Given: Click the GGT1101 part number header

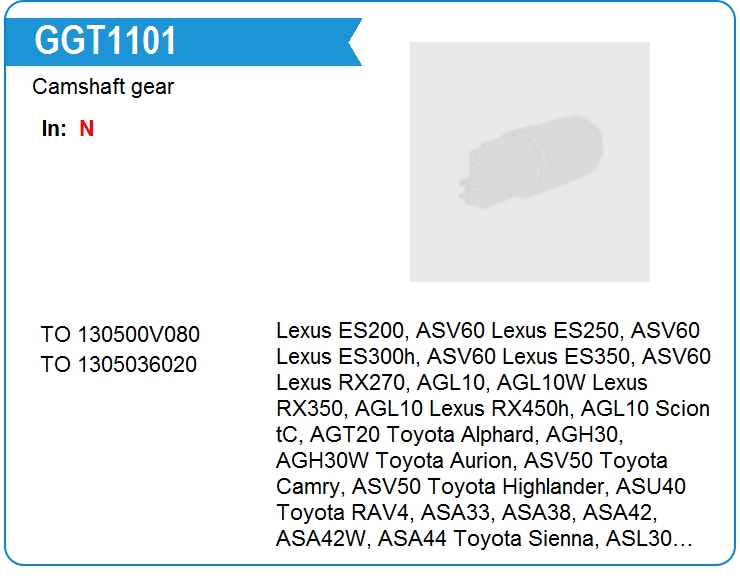Looking at the screenshot, I should coord(106,41).
